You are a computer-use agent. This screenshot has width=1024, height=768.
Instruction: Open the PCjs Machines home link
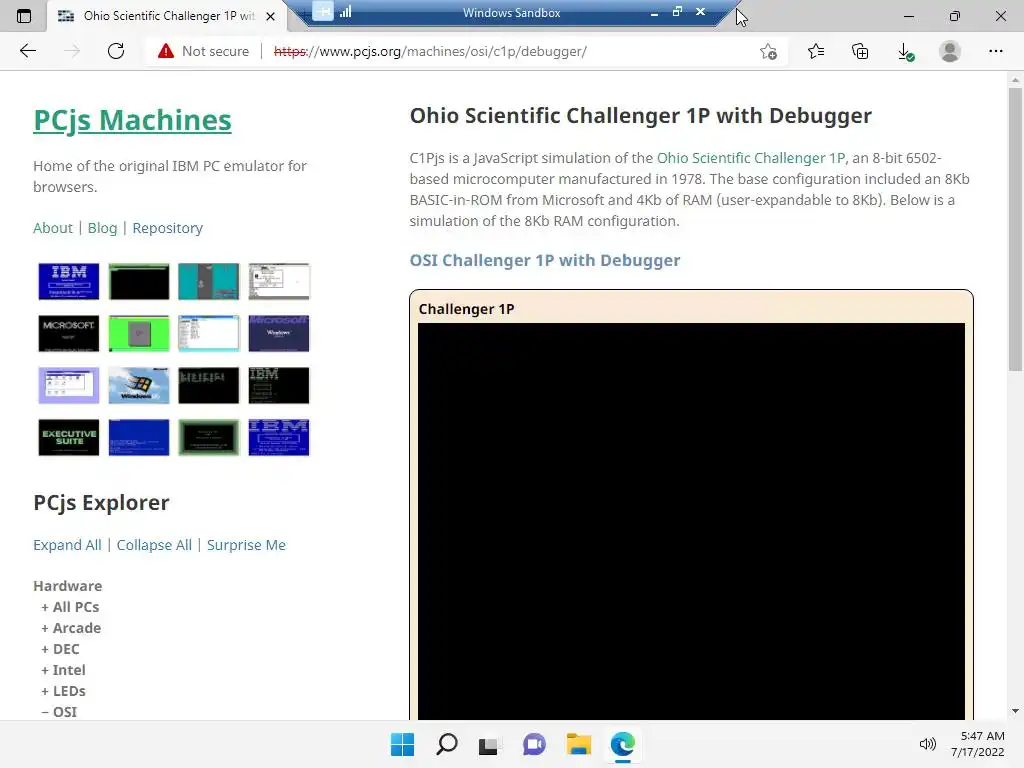pyautogui.click(x=132, y=120)
